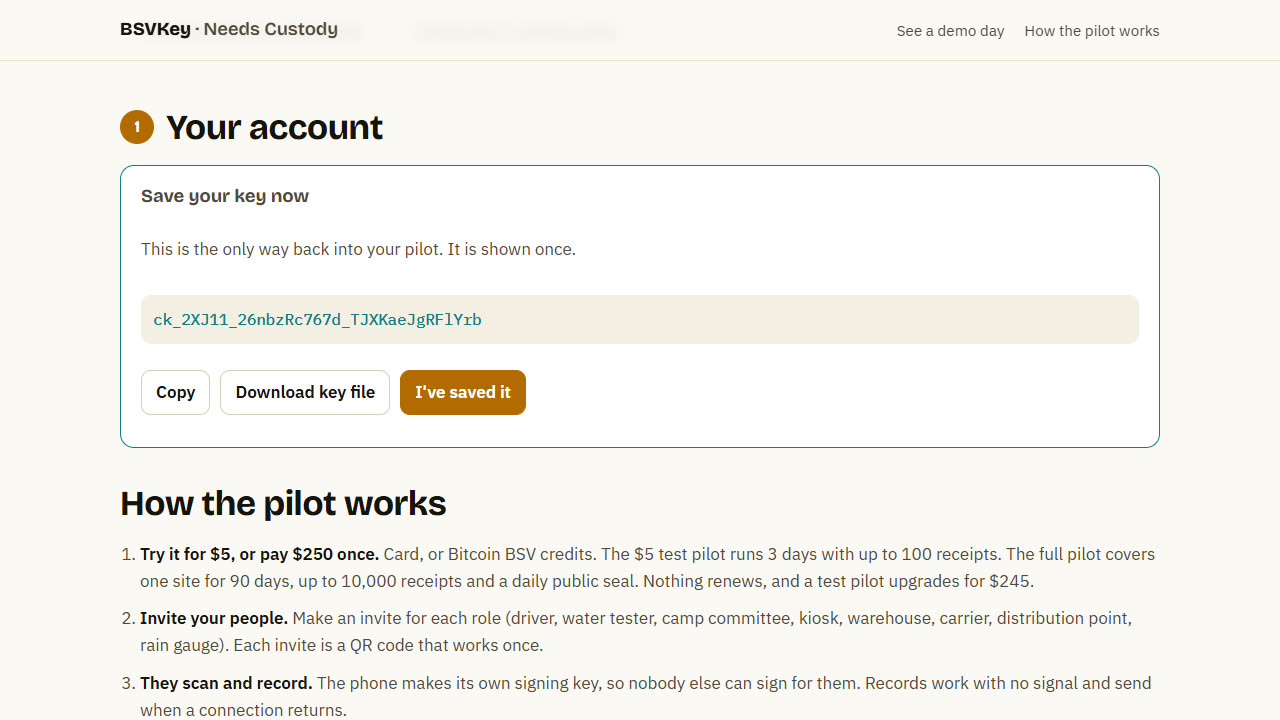Select the key string ck_2XJ11_26nbzRc767d_TJXKaeJgRFlYrb
The image size is (1280, 720).
click(317, 320)
